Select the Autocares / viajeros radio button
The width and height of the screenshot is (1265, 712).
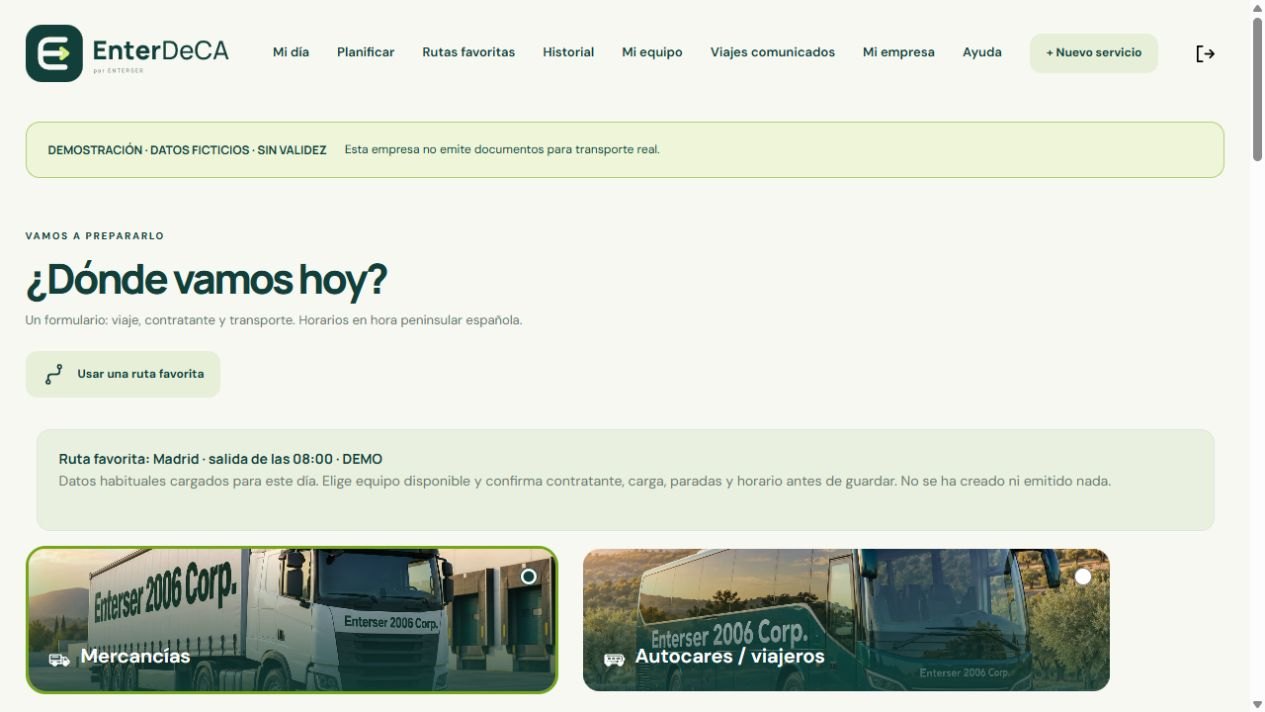(x=1083, y=576)
